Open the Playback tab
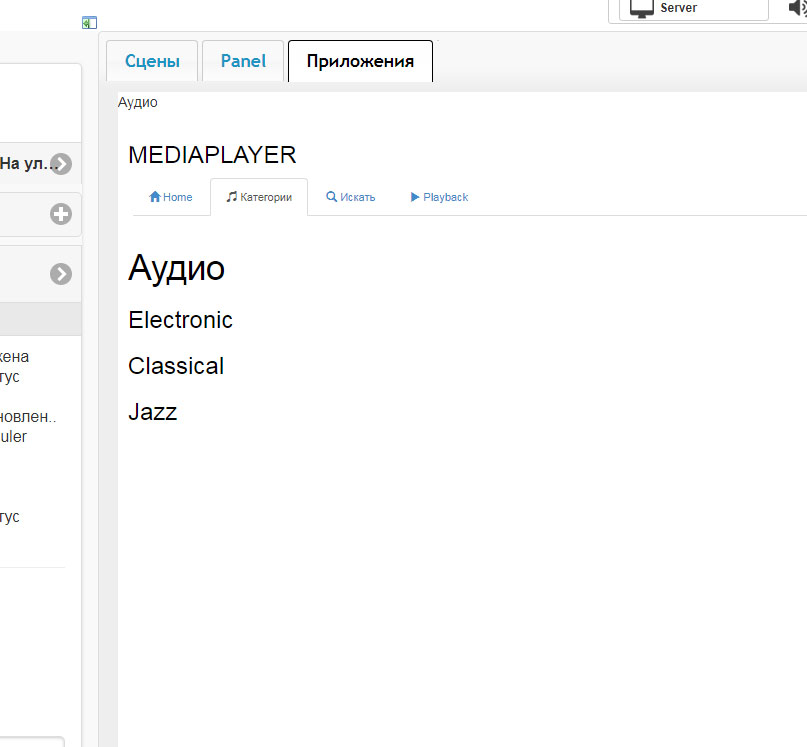This screenshot has width=807, height=747. (x=439, y=197)
